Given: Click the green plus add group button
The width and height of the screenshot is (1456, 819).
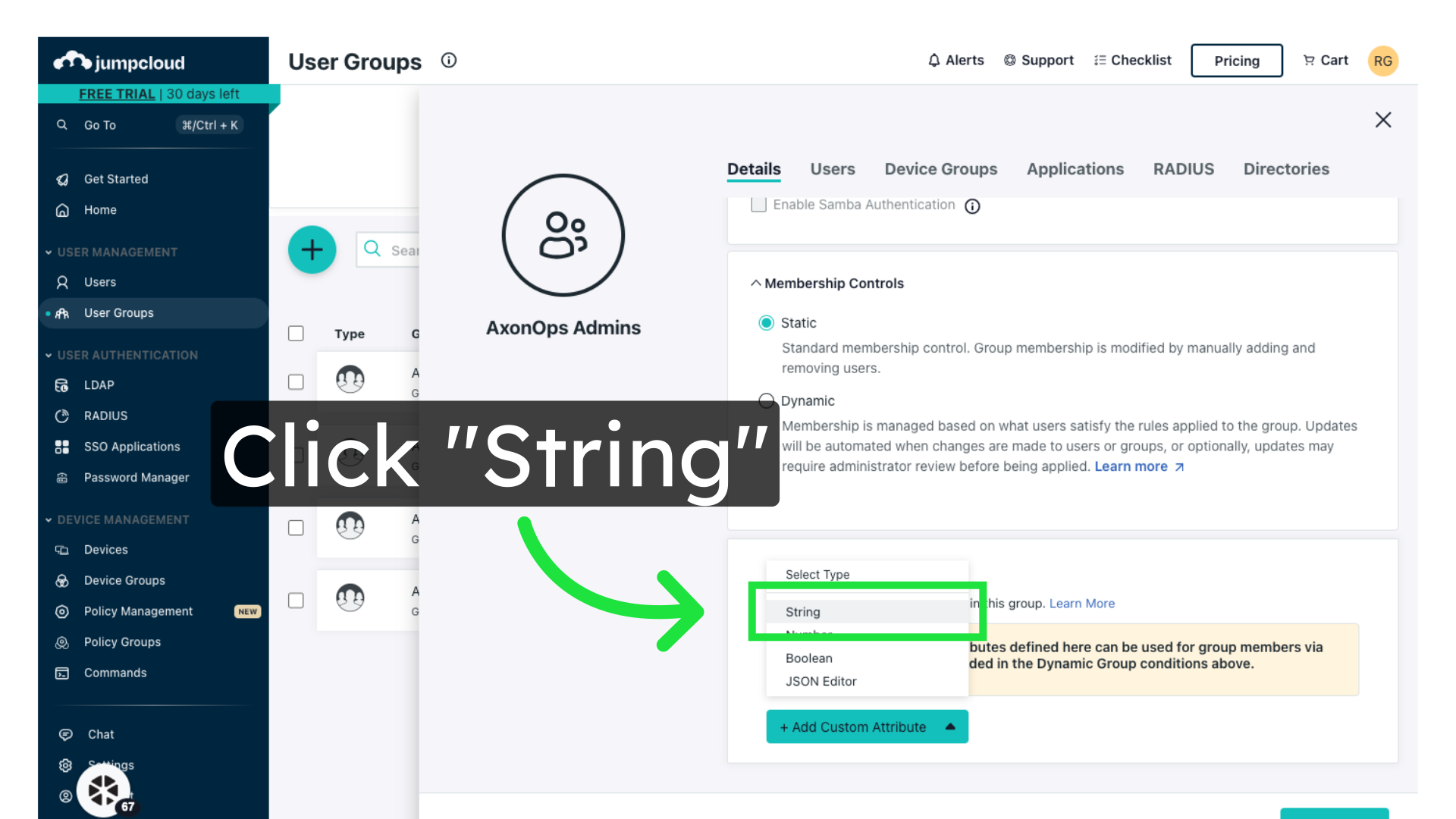Looking at the screenshot, I should tap(312, 249).
